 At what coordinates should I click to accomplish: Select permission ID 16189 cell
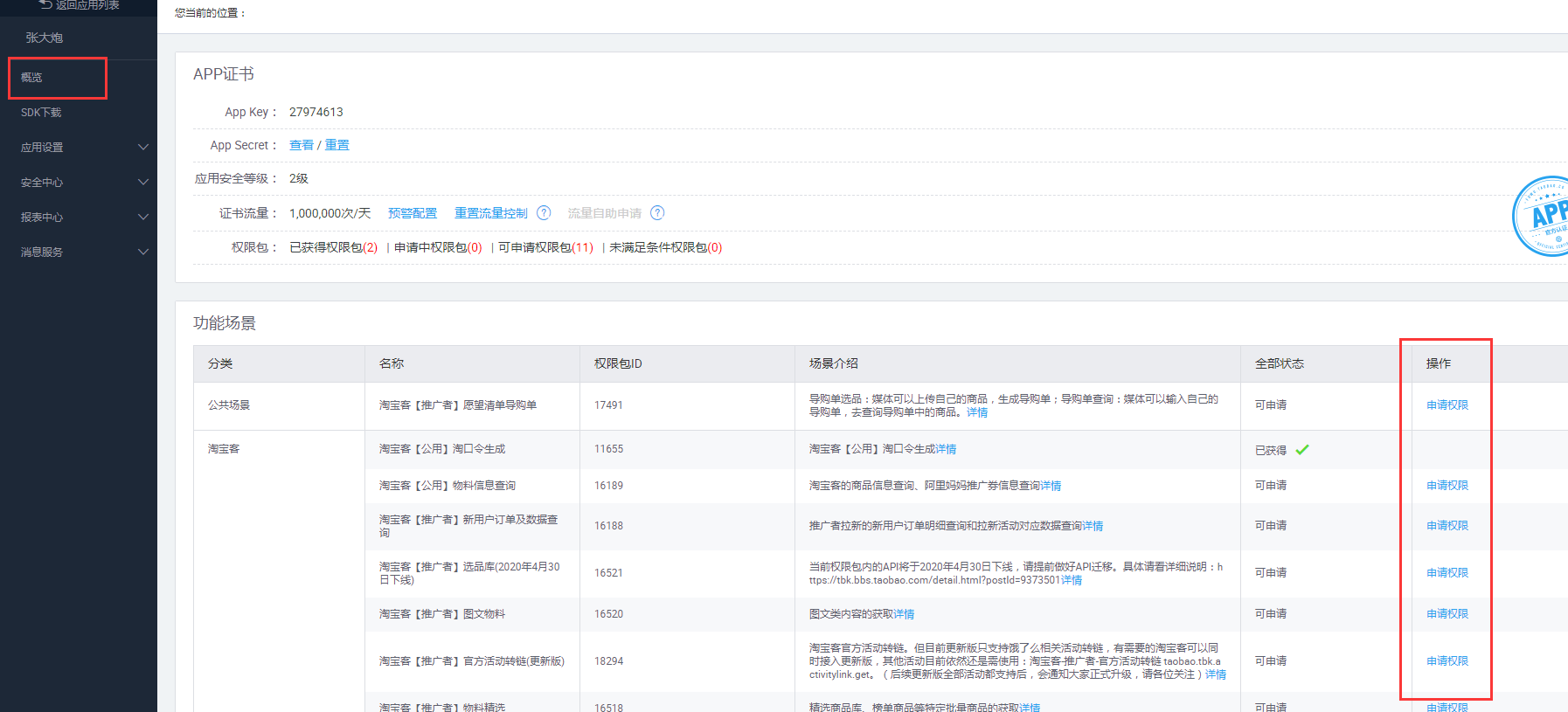point(608,486)
